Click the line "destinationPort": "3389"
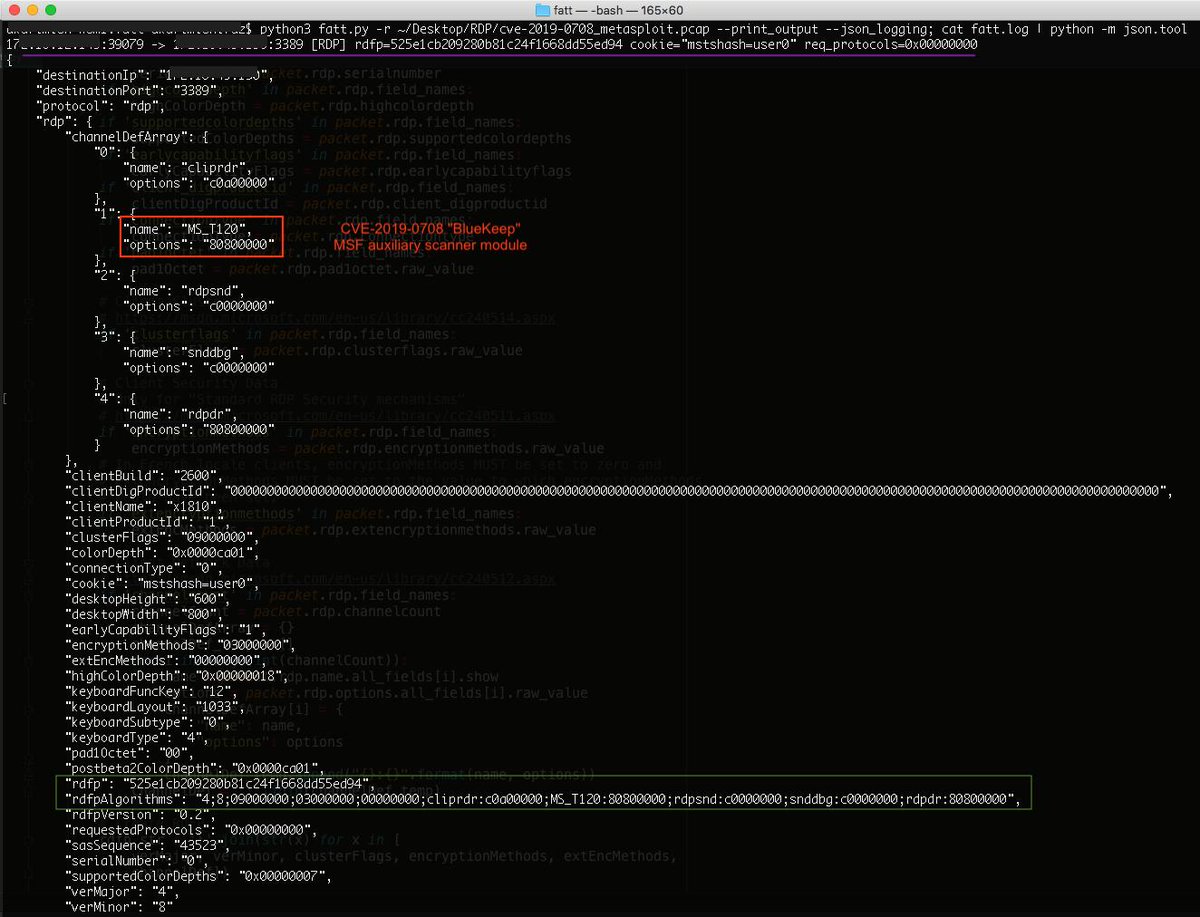This screenshot has height=917, width=1200. pyautogui.click(x=128, y=91)
